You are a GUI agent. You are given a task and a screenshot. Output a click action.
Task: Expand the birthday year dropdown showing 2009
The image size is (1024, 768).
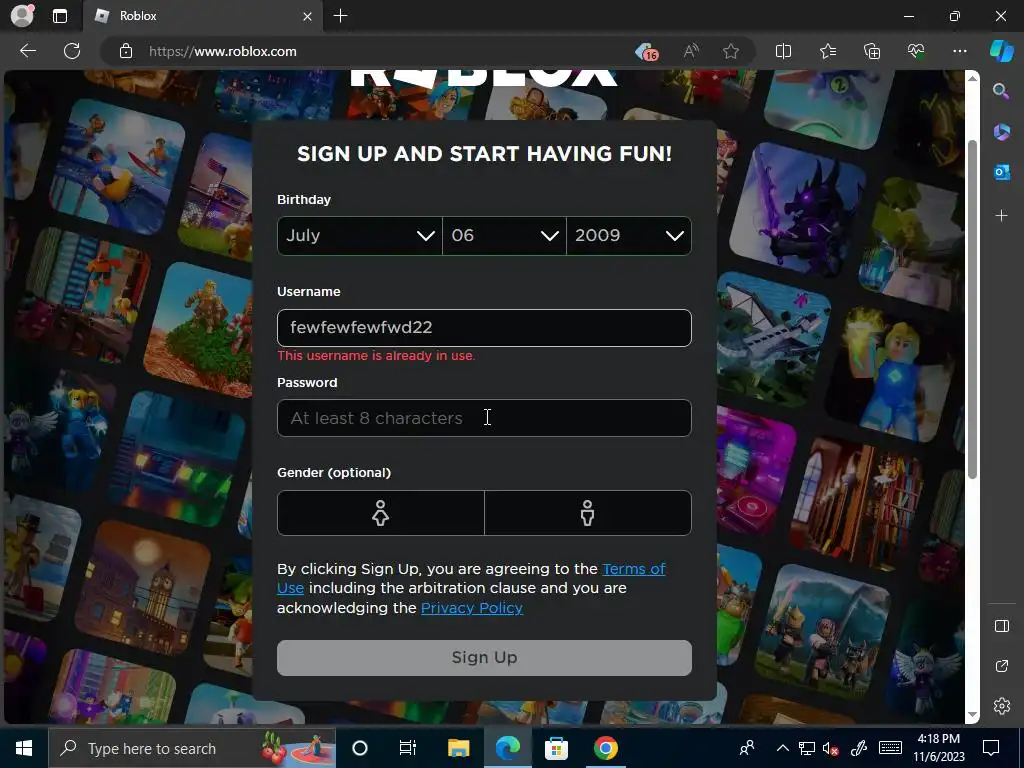629,236
